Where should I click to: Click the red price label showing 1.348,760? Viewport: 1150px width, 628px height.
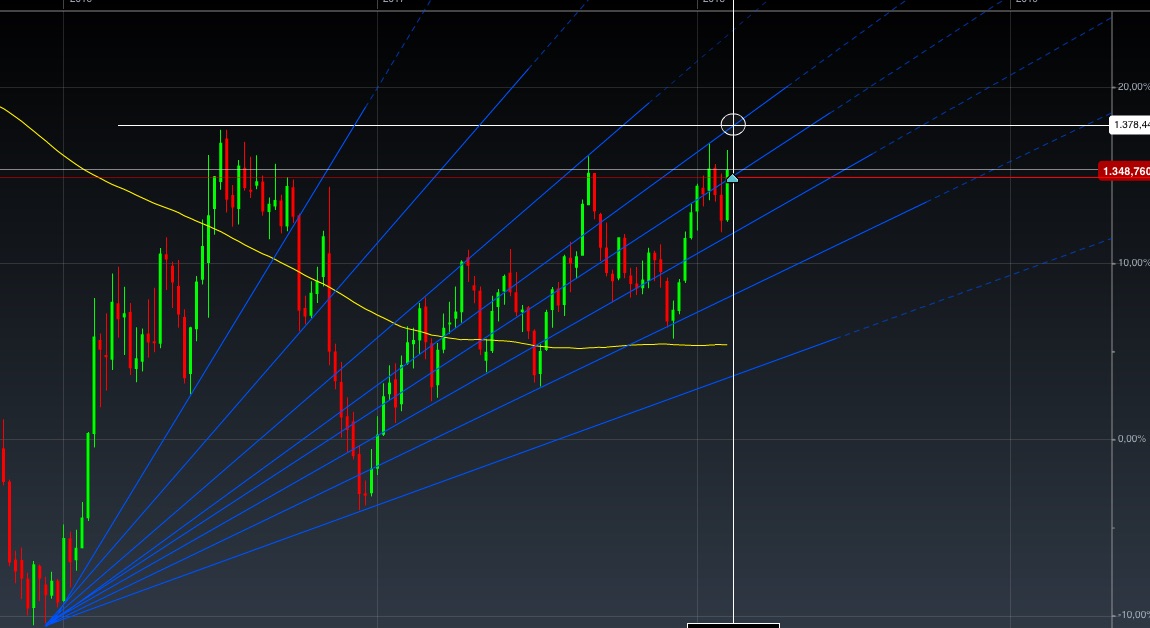pyautogui.click(x=1123, y=171)
